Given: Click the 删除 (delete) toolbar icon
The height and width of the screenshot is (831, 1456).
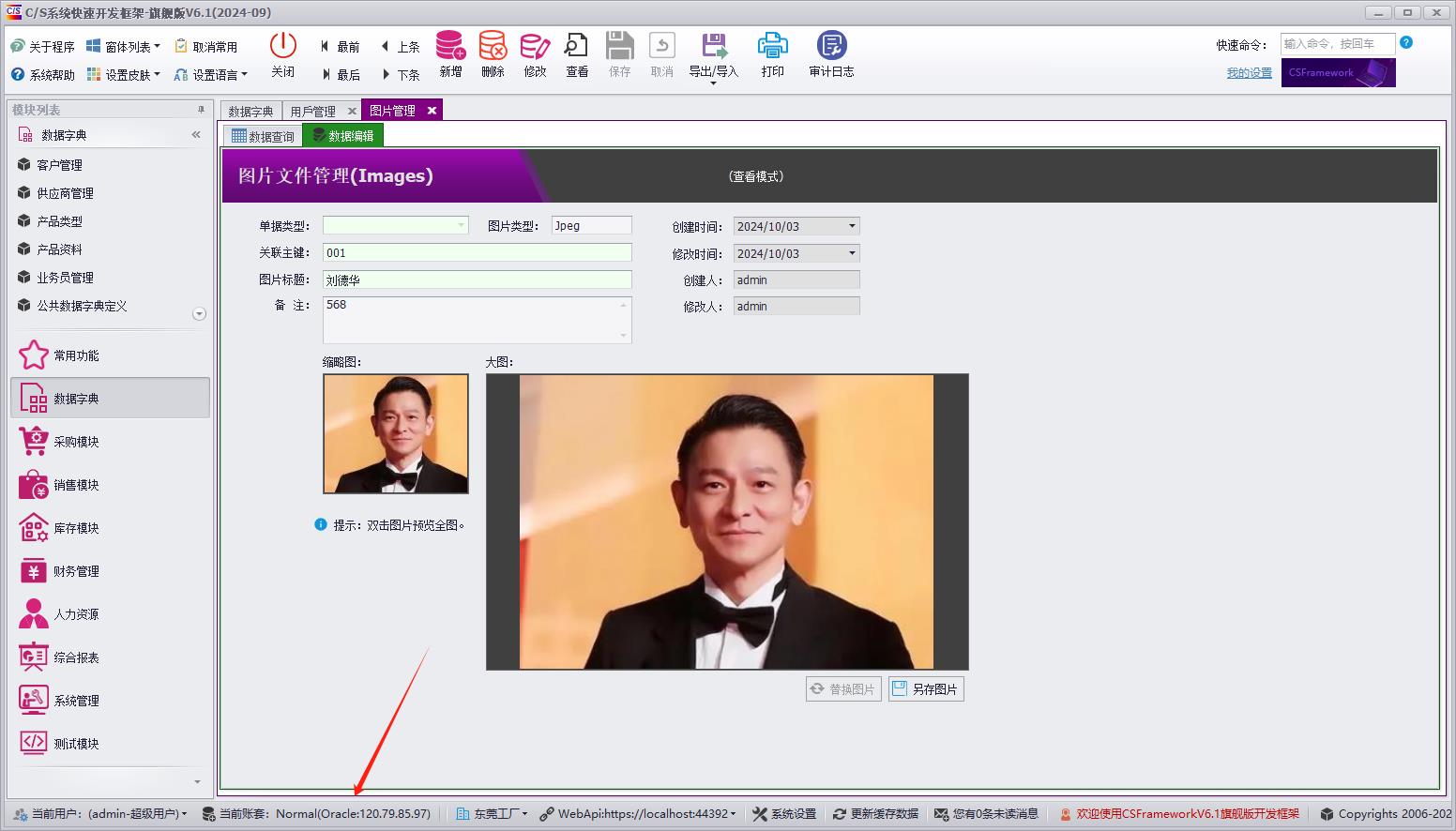Looking at the screenshot, I should click(x=493, y=46).
